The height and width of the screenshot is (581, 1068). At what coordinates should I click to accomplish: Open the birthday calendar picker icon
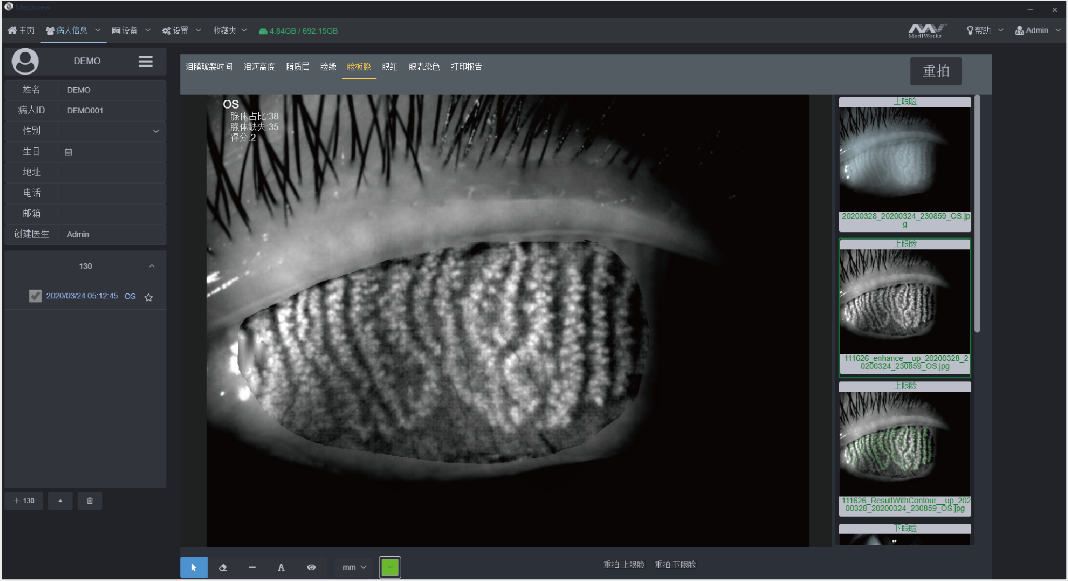tap(68, 152)
